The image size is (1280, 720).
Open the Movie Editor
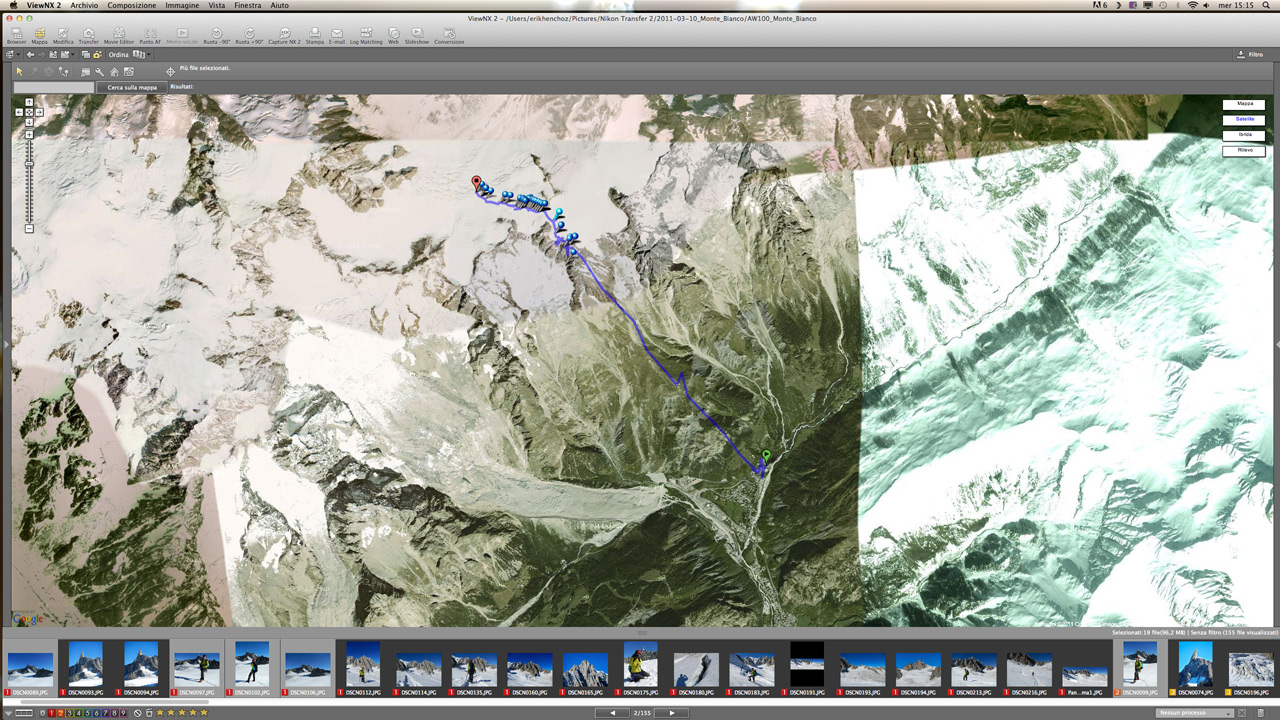click(119, 36)
